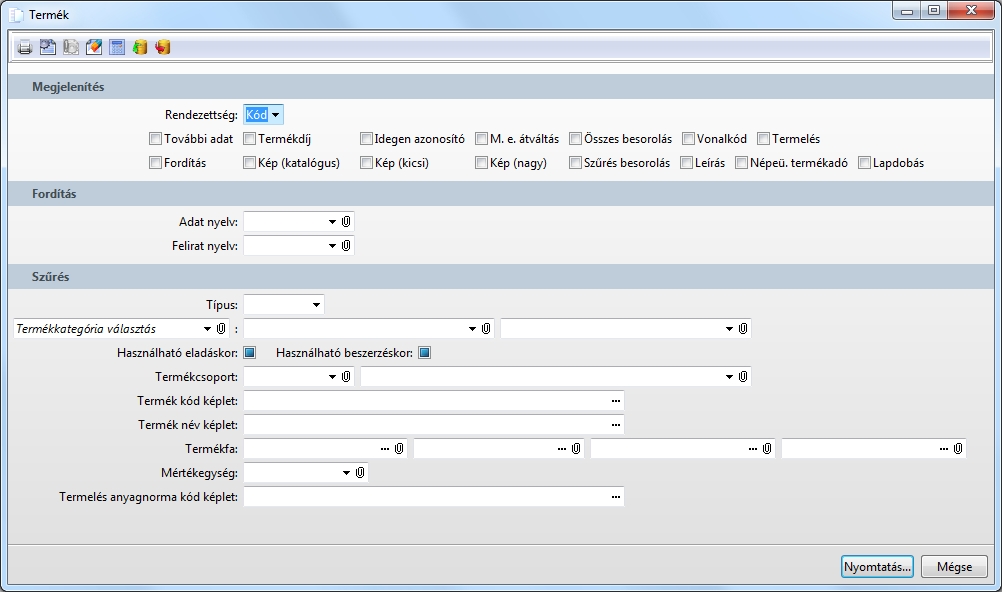
Task: Click the greyed-out gear document icon
Action: click(x=71, y=47)
